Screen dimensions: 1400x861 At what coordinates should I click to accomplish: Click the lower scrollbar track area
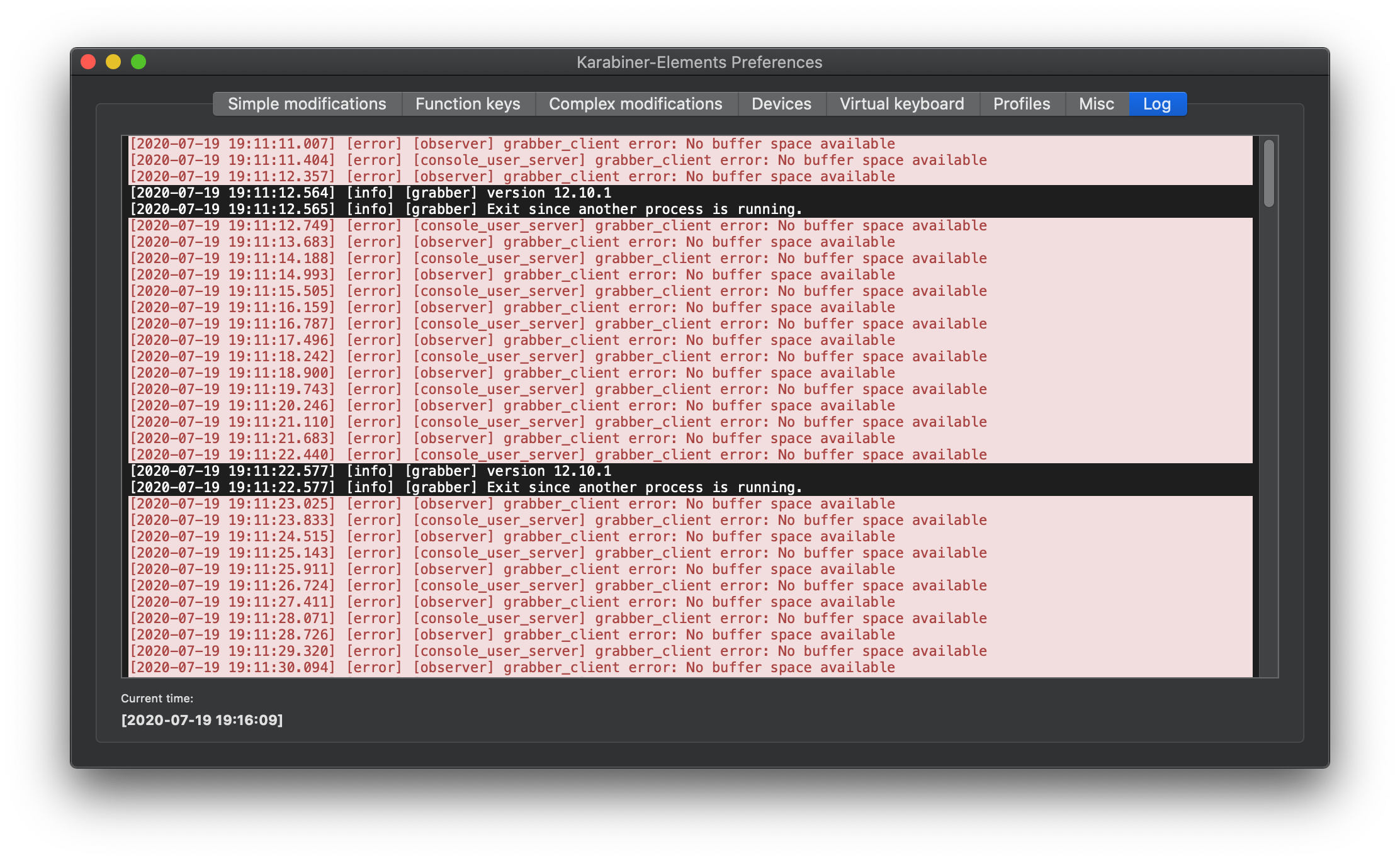pos(1268,504)
